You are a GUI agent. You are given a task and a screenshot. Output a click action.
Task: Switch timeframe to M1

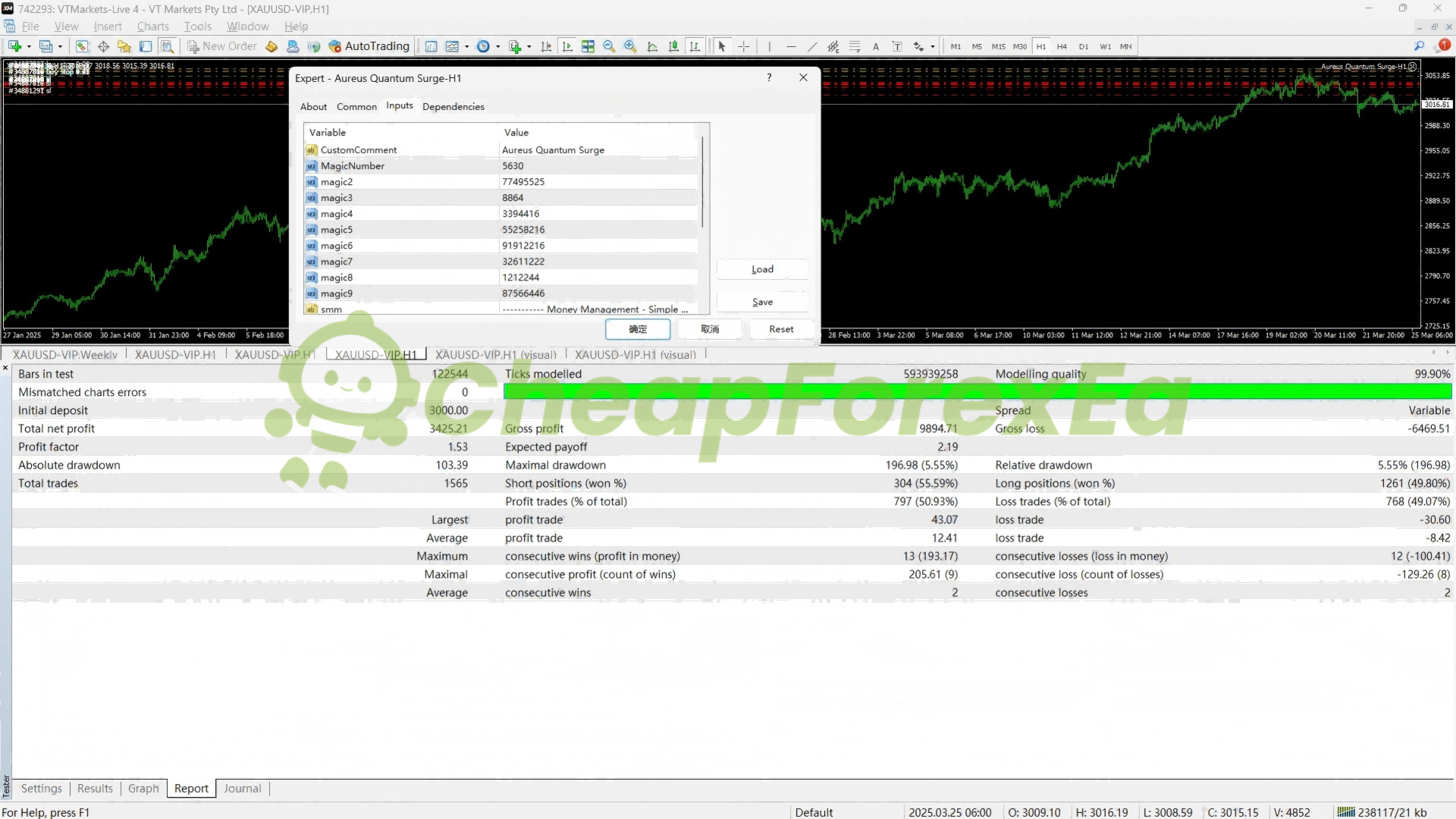tap(955, 46)
